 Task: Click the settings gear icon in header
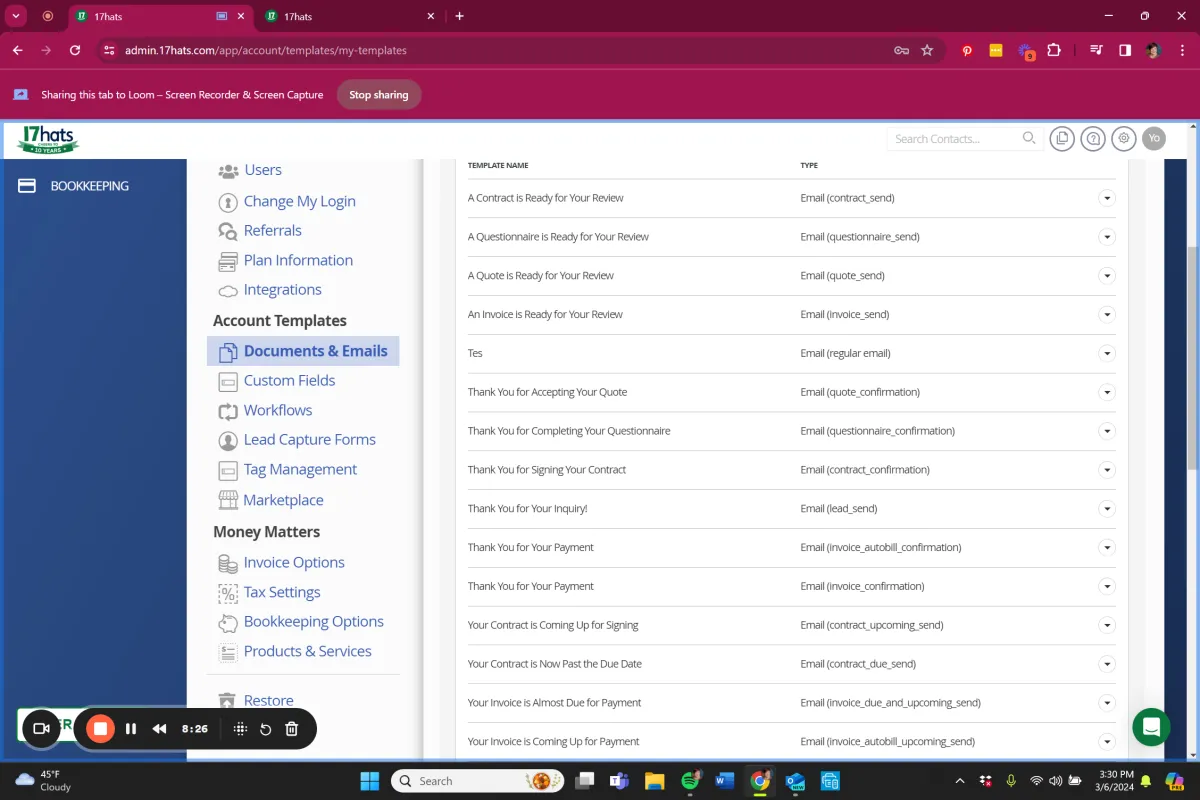tap(1124, 139)
